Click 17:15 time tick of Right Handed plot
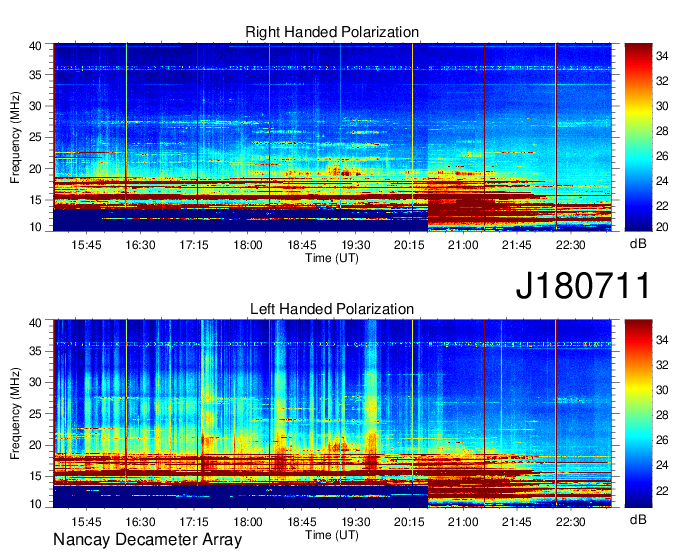This screenshot has width=680, height=552. click(x=194, y=245)
